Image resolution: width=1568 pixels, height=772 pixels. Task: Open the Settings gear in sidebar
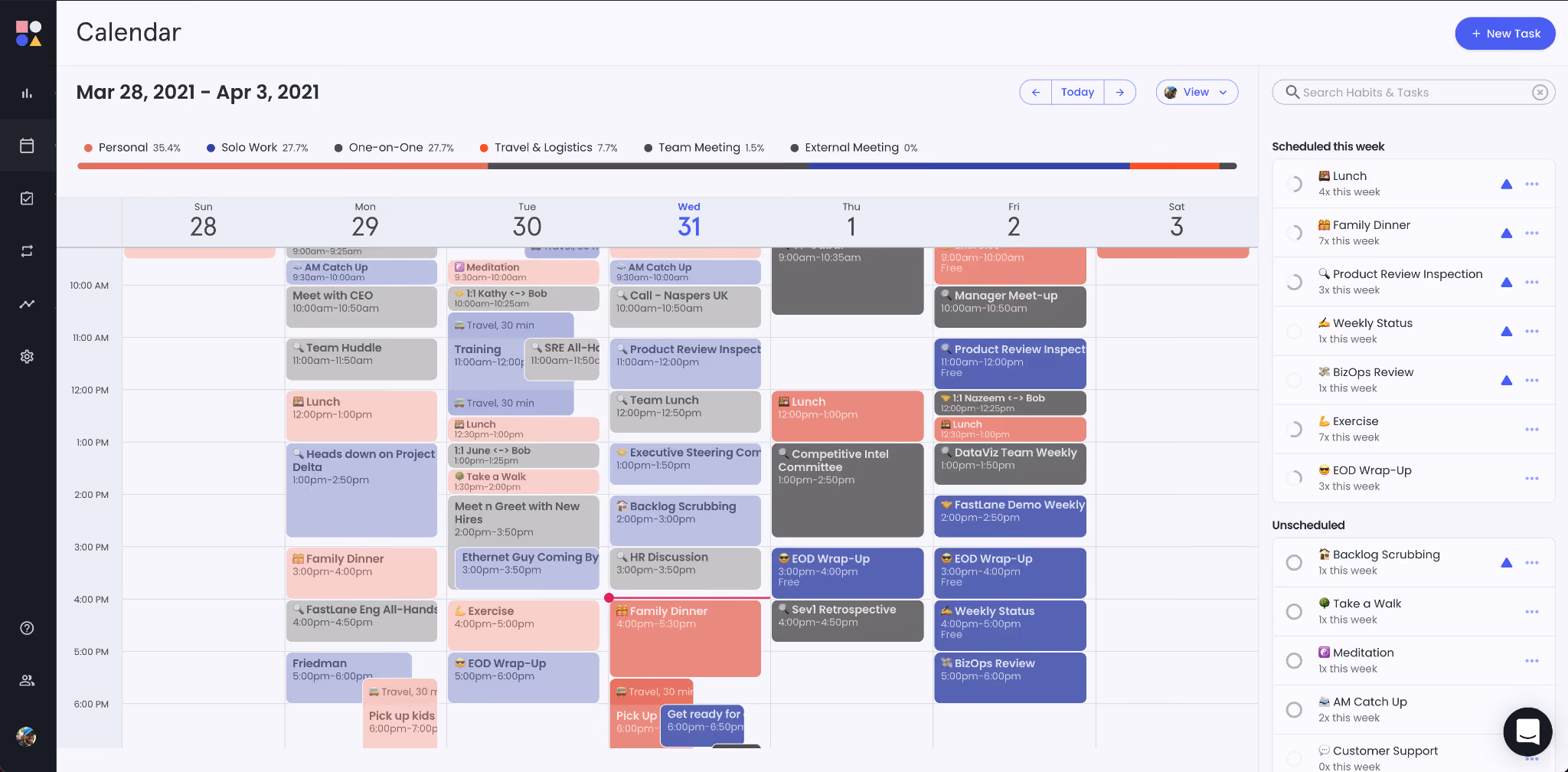click(27, 356)
